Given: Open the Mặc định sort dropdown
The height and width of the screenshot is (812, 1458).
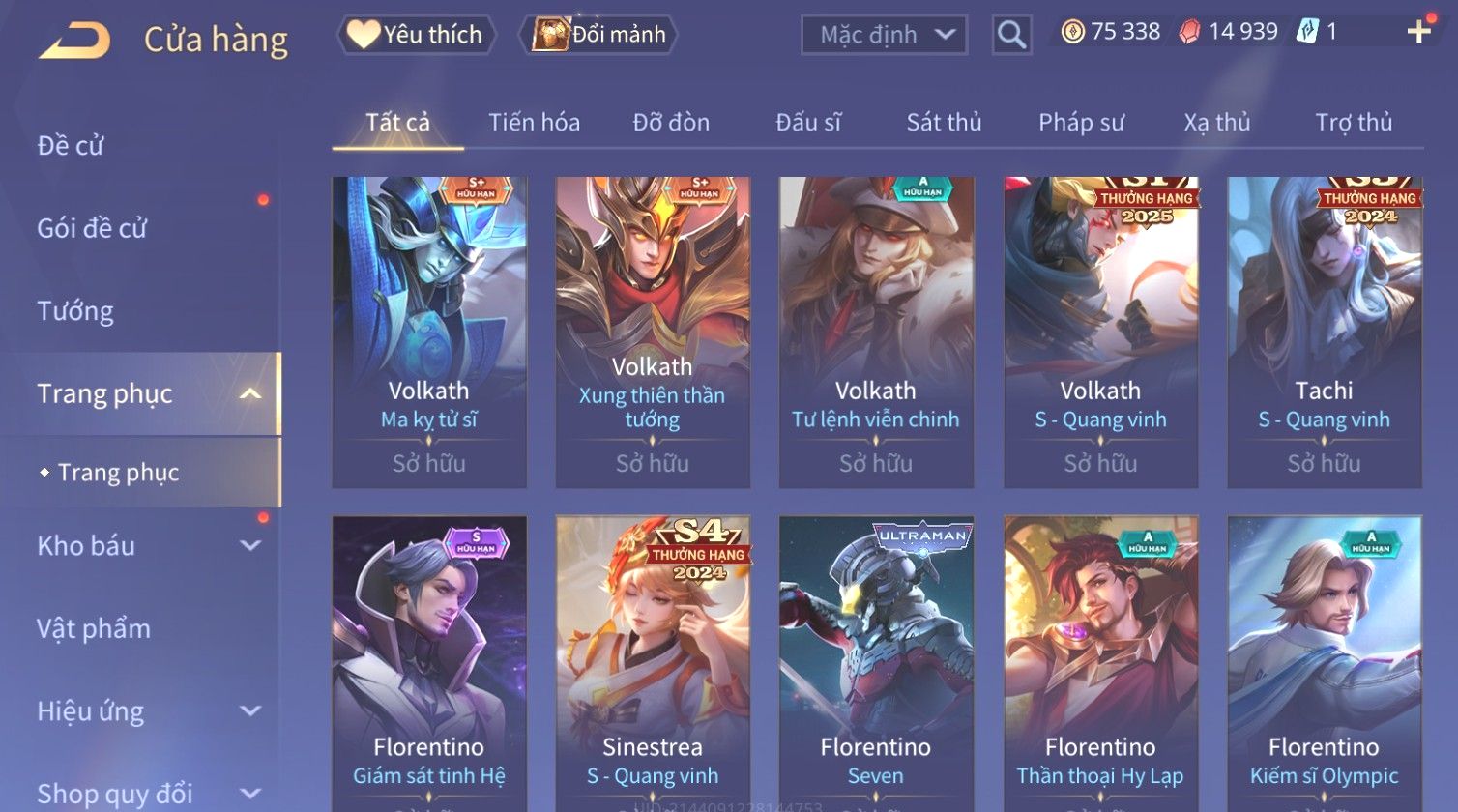Looking at the screenshot, I should [x=884, y=35].
